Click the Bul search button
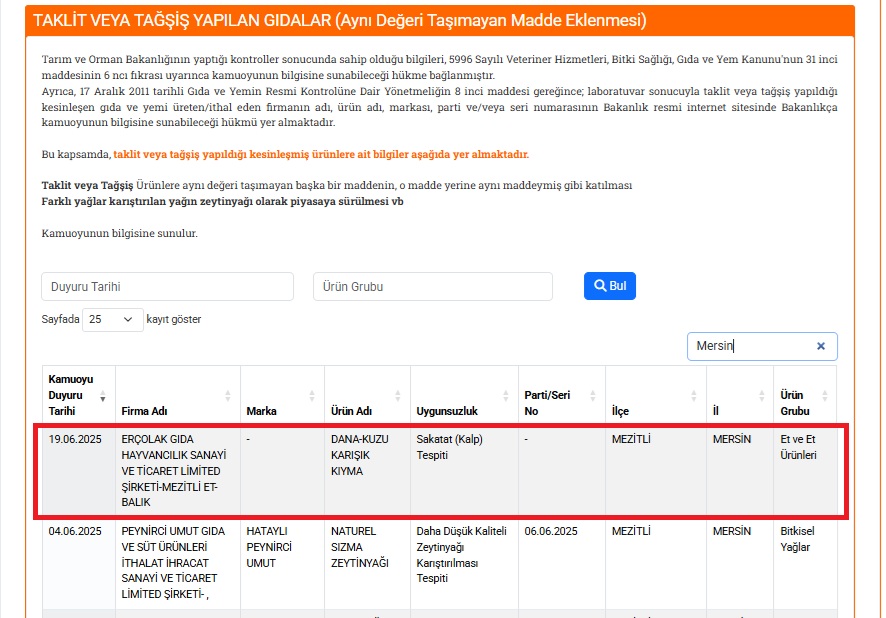 610,286
